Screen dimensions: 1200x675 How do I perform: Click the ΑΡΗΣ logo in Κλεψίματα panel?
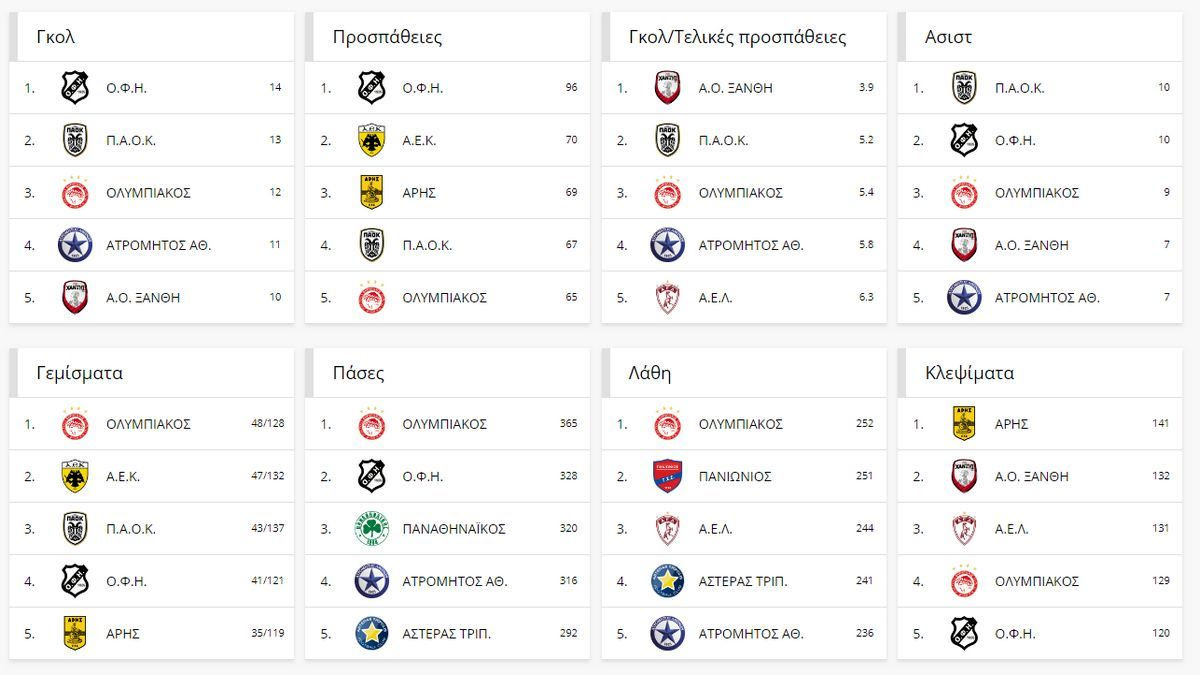pyautogui.click(x=964, y=424)
